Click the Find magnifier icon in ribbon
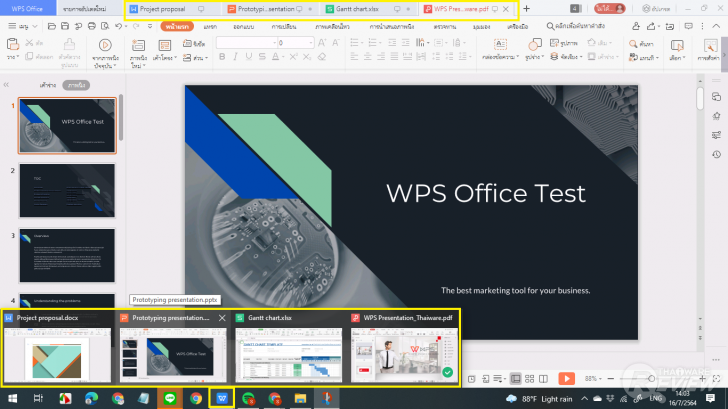The image size is (728, 409). coord(633,44)
